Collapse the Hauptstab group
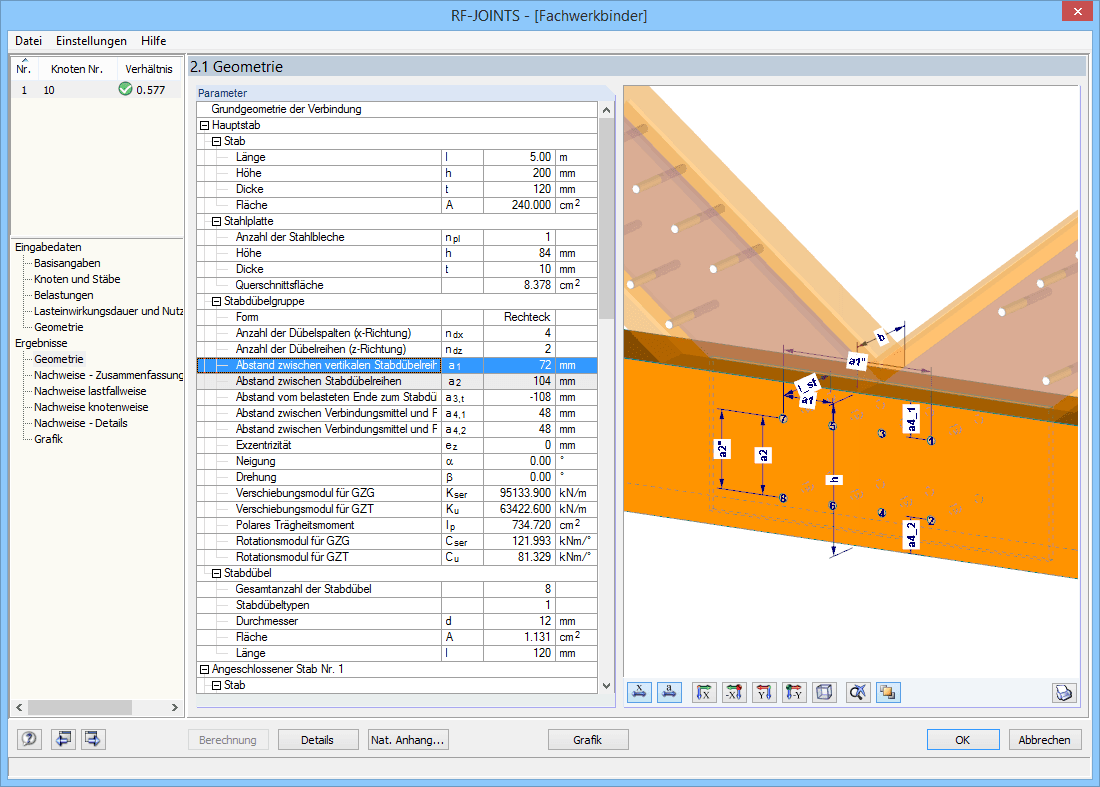This screenshot has height=787, width=1100. [205, 126]
